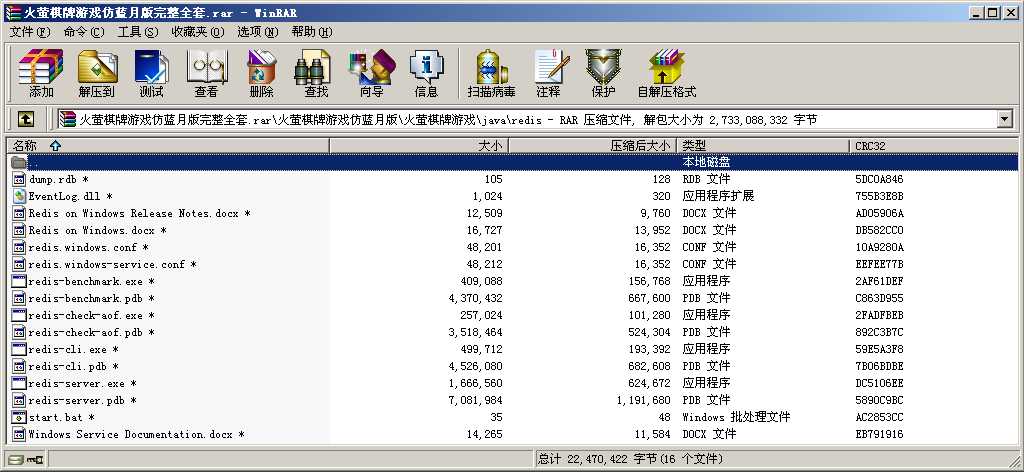Go up one folder level button
Screen dimensions: 1024x472
(x=25, y=119)
